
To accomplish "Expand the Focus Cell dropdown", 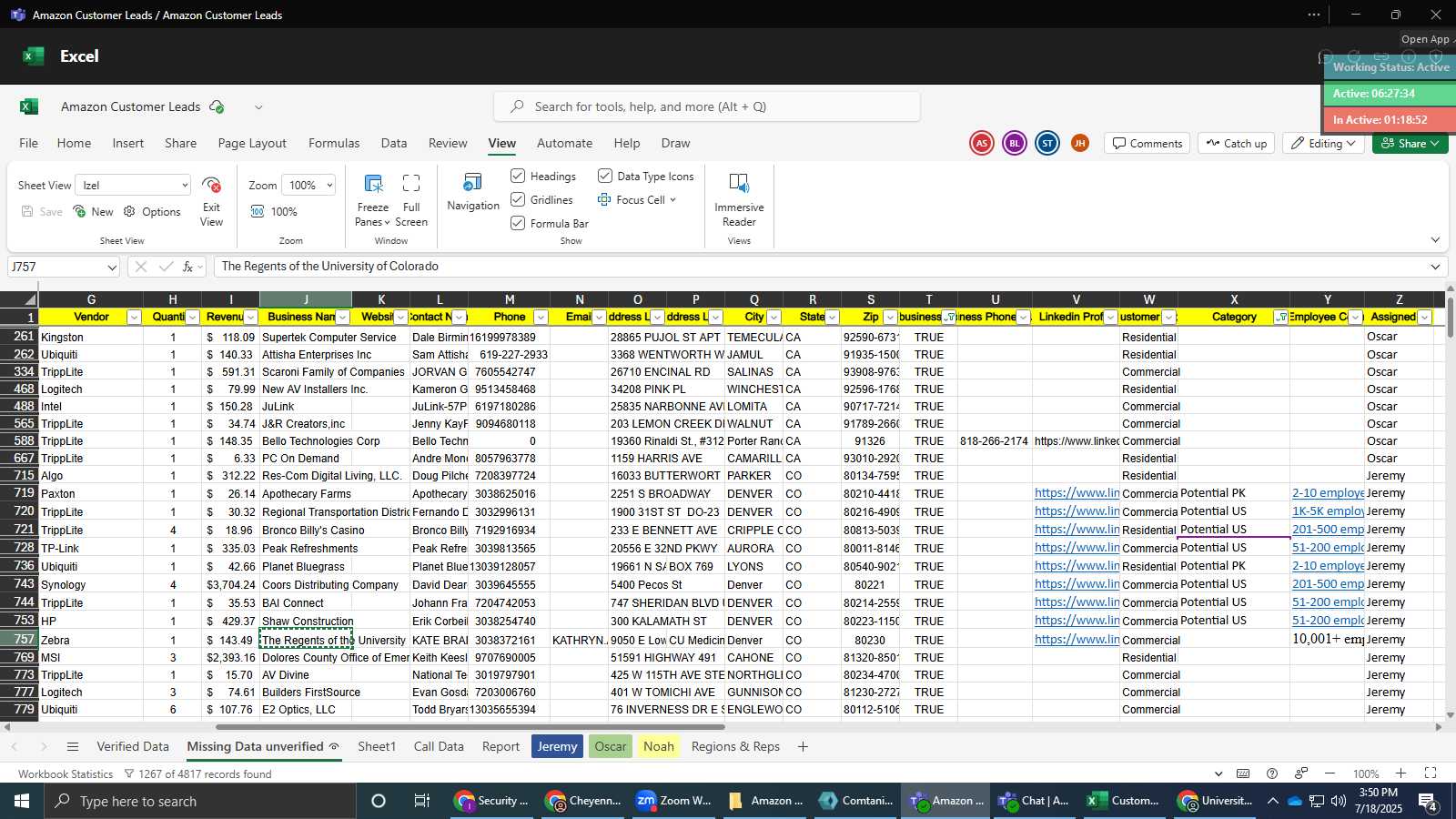I will (x=672, y=200).
